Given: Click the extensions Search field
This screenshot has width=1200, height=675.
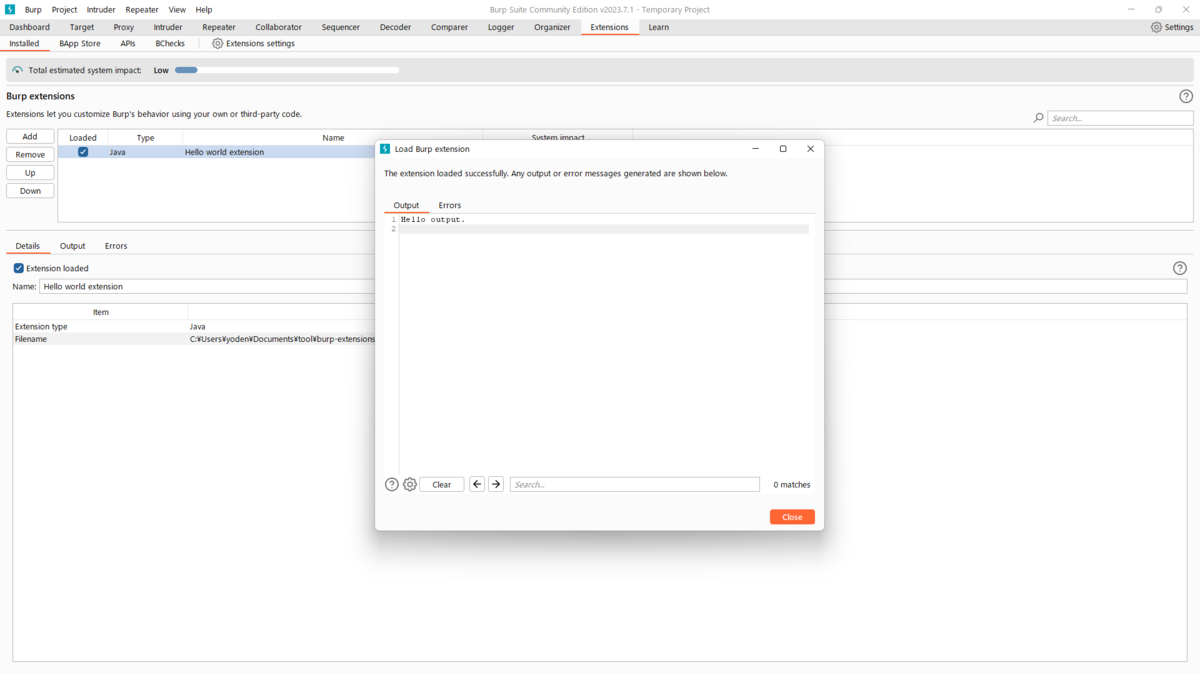Looking at the screenshot, I should pyautogui.click(x=1120, y=118).
